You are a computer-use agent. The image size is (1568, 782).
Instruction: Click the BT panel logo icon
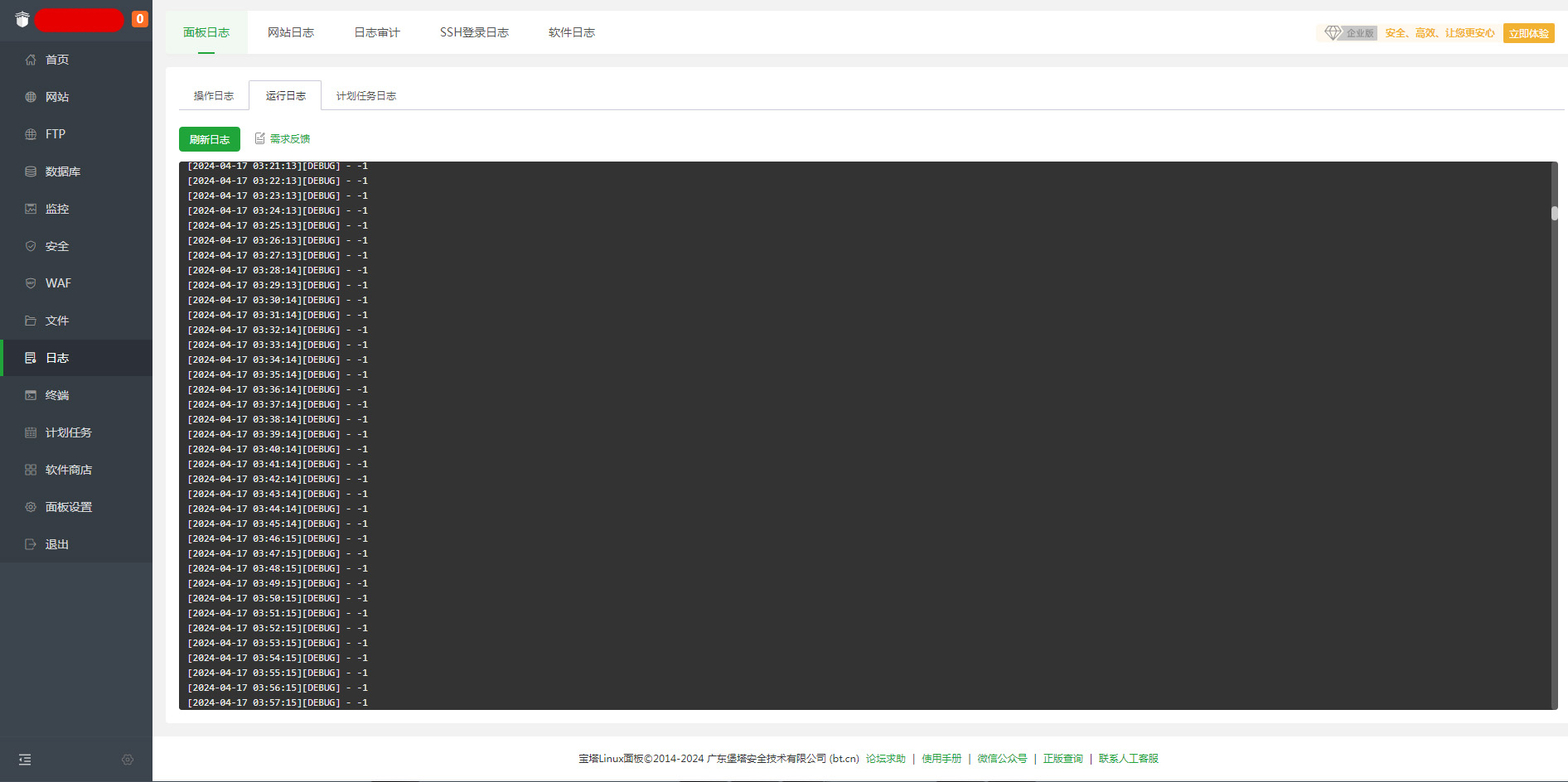click(22, 19)
